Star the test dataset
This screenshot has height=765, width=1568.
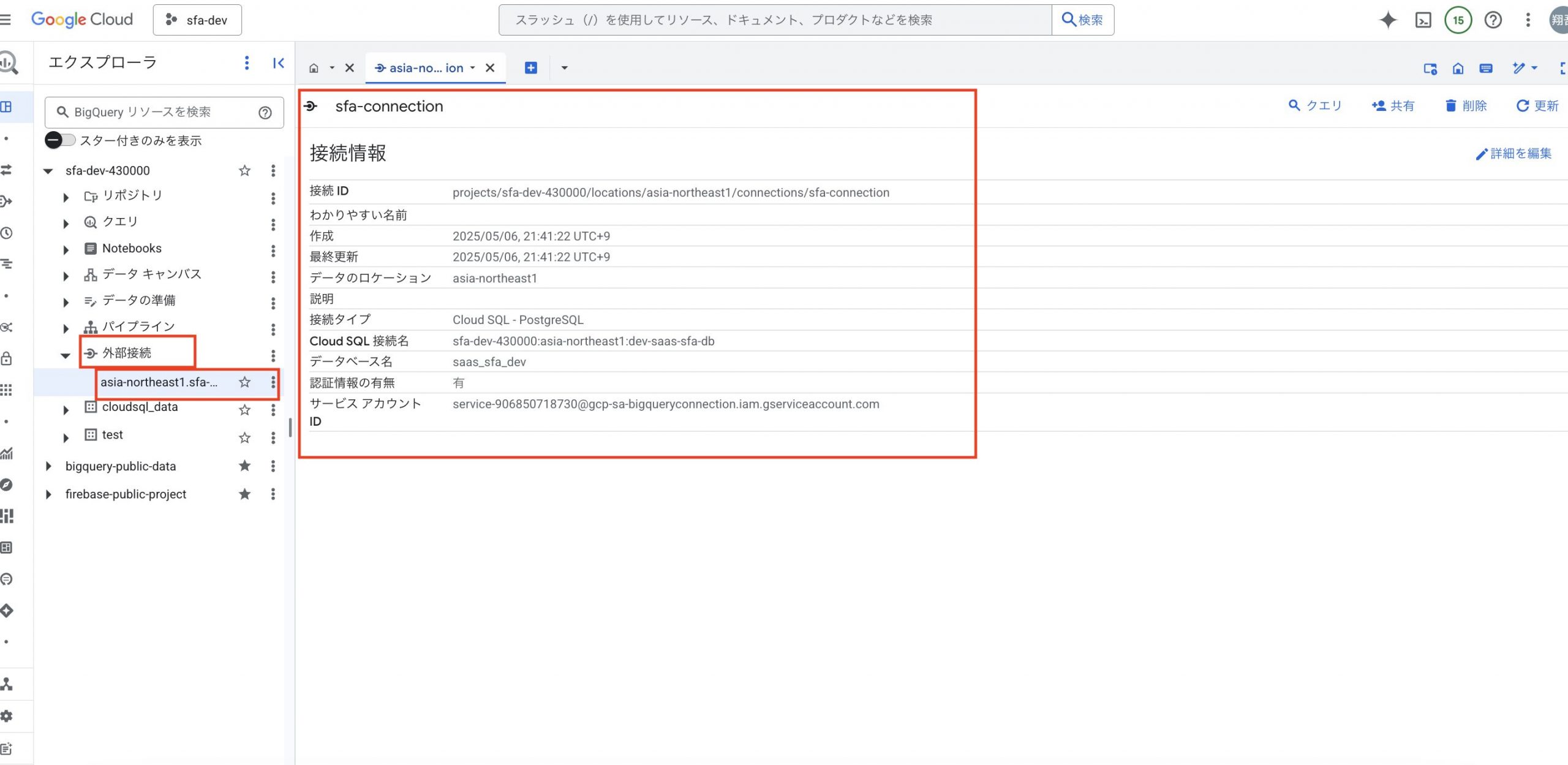tap(244, 437)
